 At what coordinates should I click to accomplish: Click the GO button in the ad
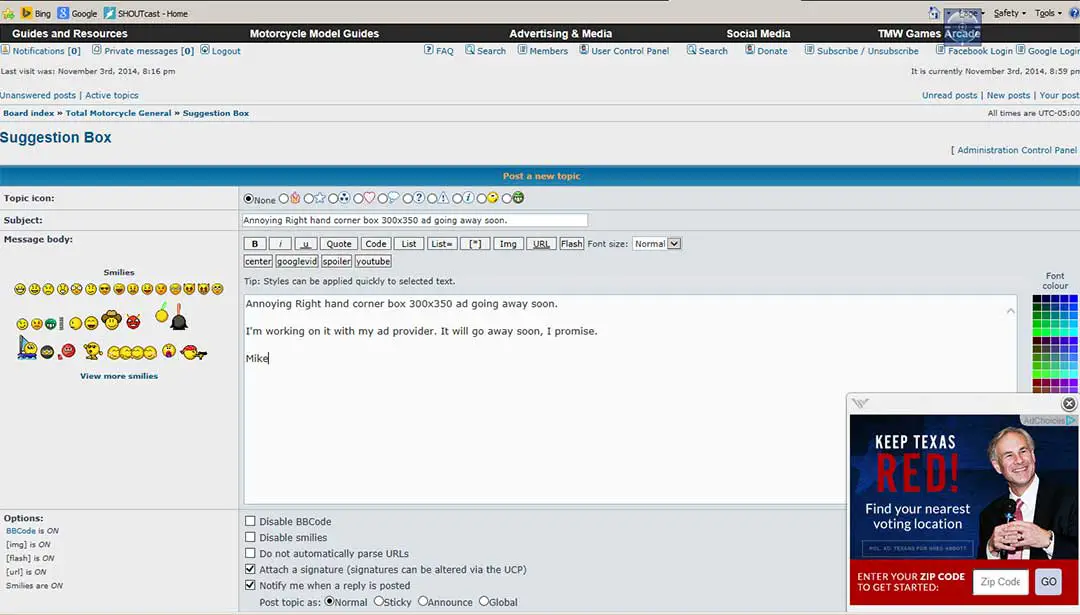pyautogui.click(x=1049, y=582)
